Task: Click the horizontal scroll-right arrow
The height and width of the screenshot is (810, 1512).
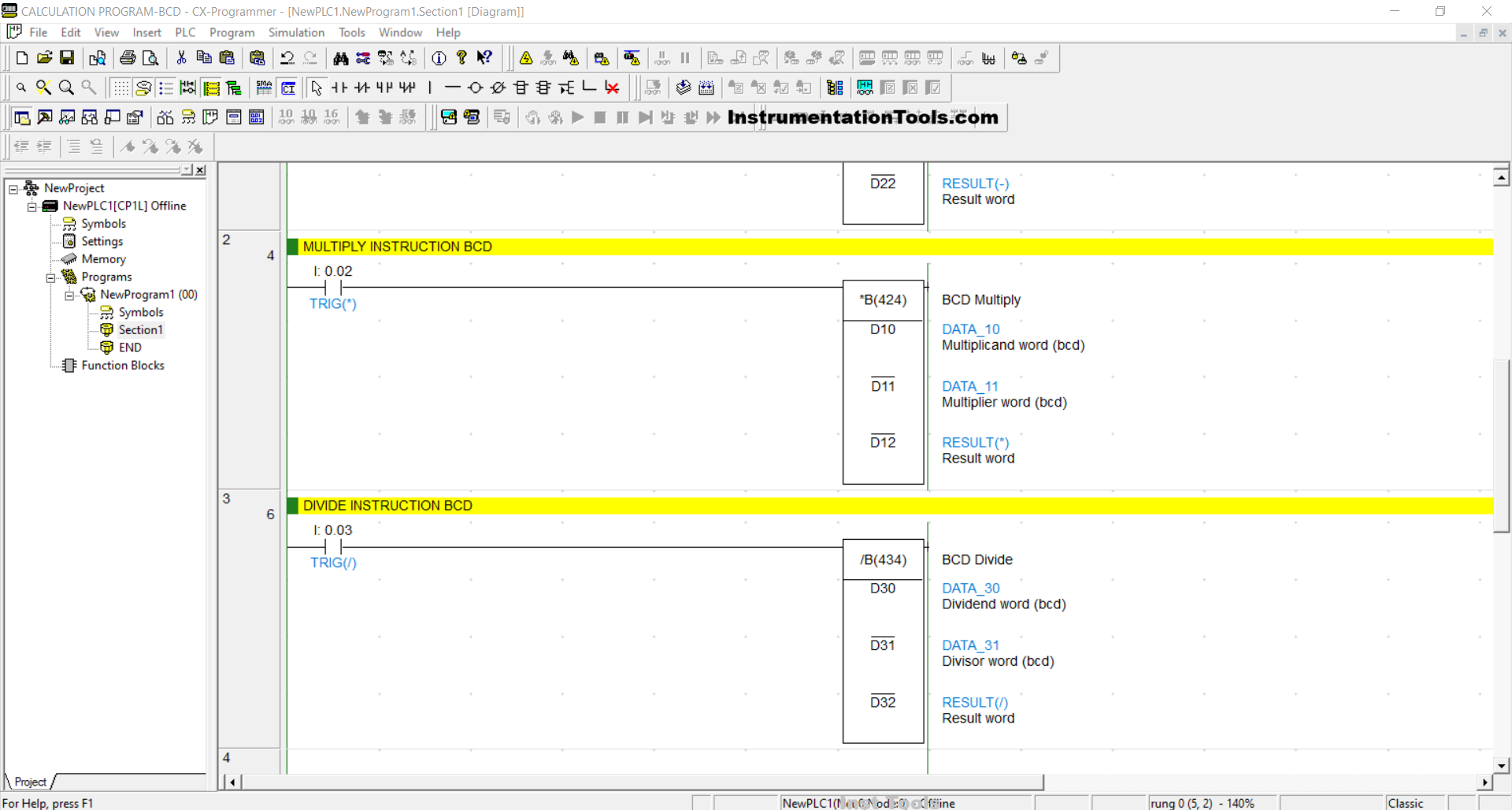Action: (x=1484, y=782)
